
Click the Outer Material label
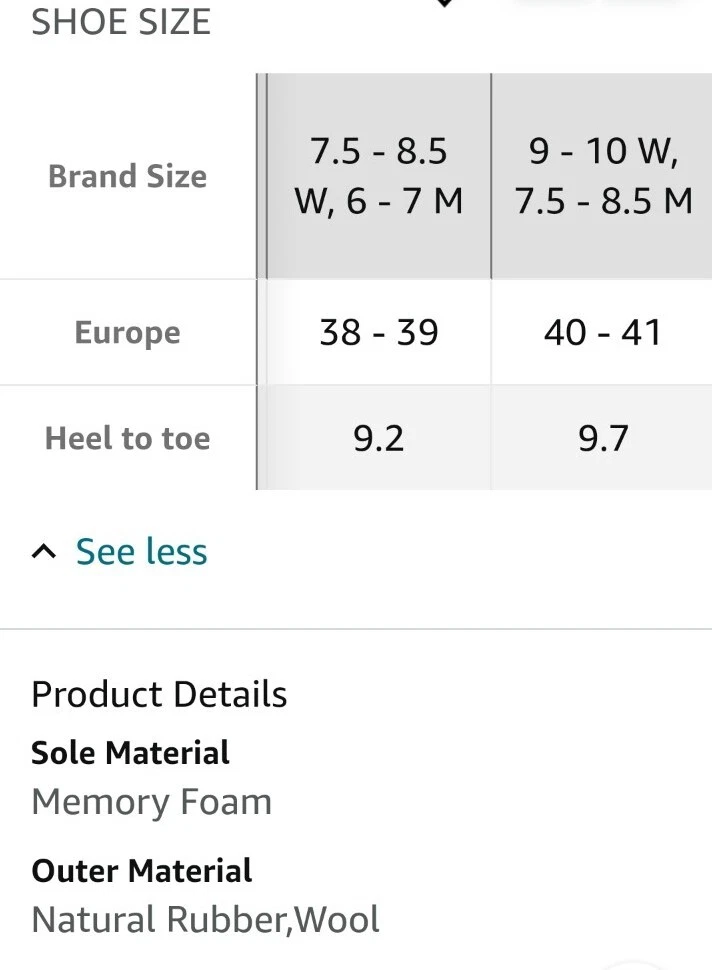click(141, 870)
